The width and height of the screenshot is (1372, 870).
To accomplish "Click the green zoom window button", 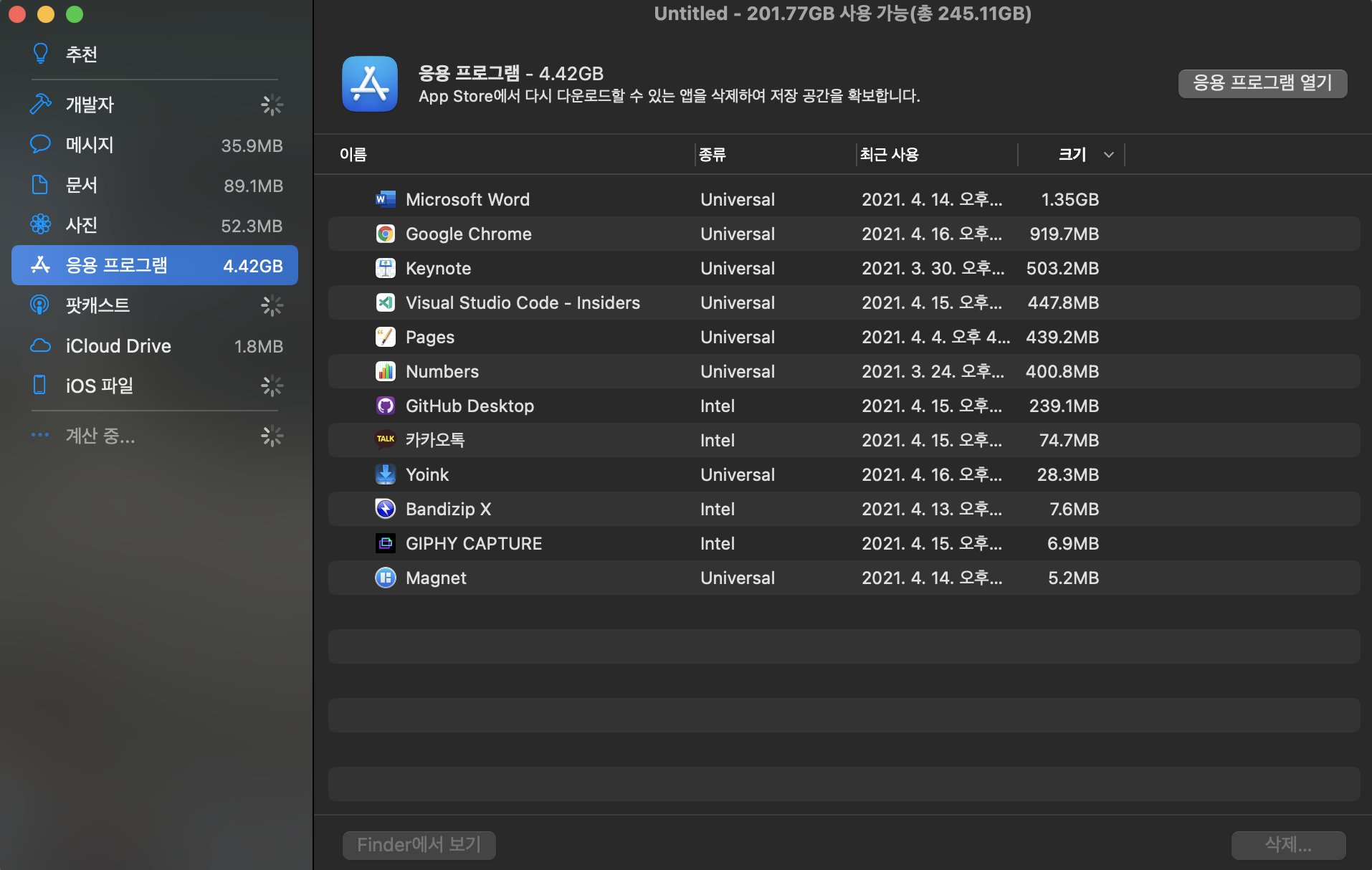I will tap(75, 14).
